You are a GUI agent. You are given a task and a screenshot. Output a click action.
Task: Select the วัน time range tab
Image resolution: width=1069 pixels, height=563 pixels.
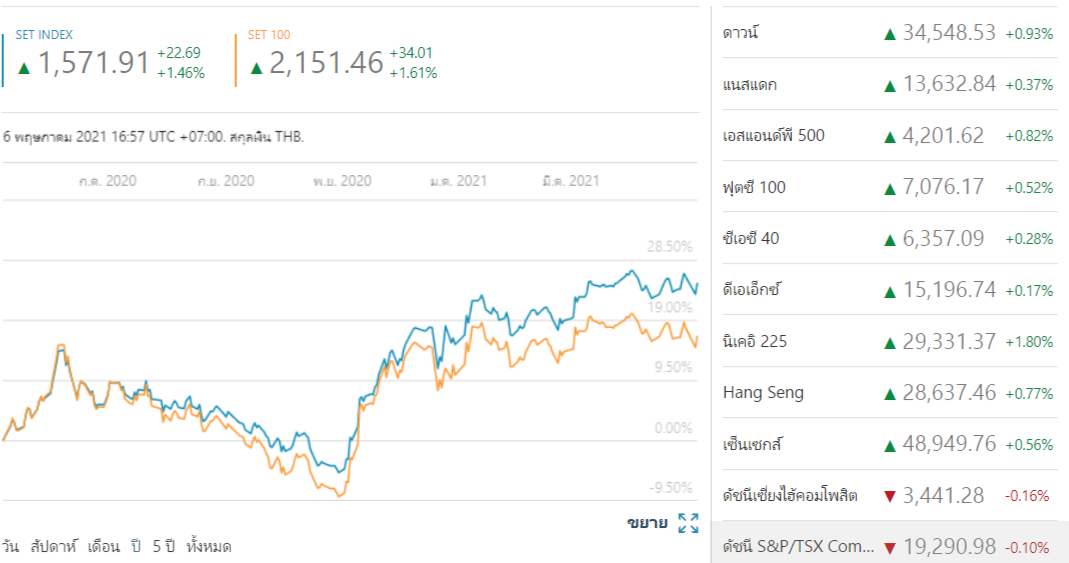tap(11, 546)
